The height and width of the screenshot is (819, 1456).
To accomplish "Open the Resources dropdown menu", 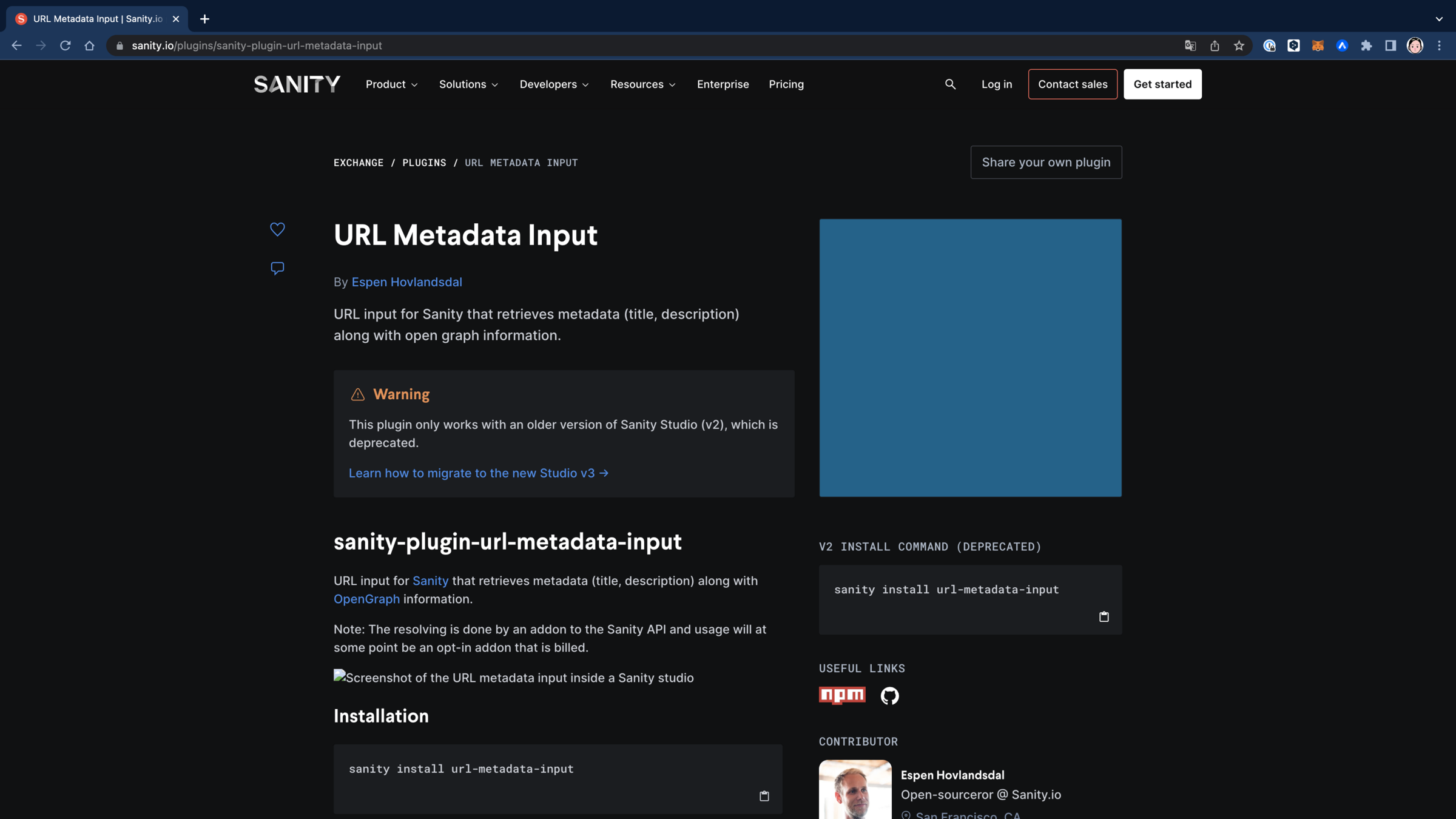I will (642, 84).
